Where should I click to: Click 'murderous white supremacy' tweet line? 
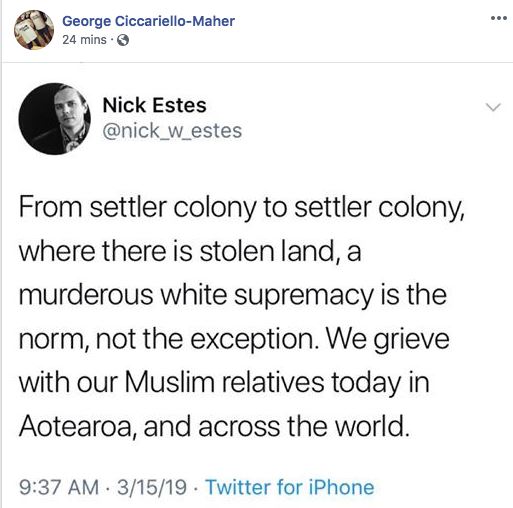[x=233, y=296]
